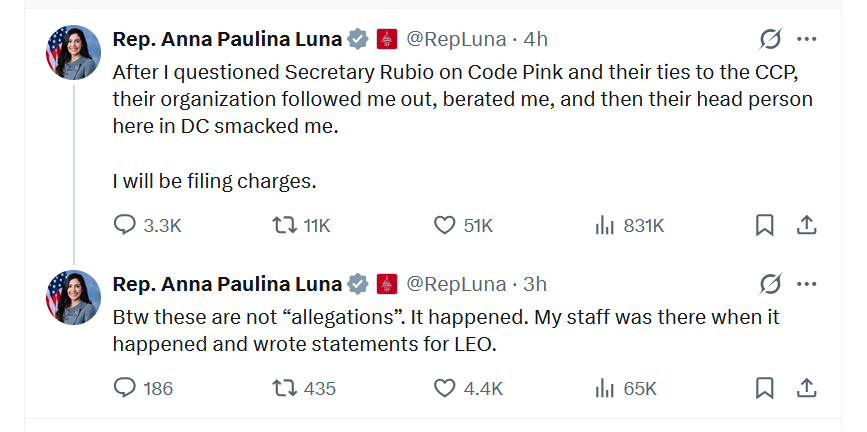Click the government affiliation badge on first tweet
The width and height of the screenshot is (867, 432).
(387, 39)
